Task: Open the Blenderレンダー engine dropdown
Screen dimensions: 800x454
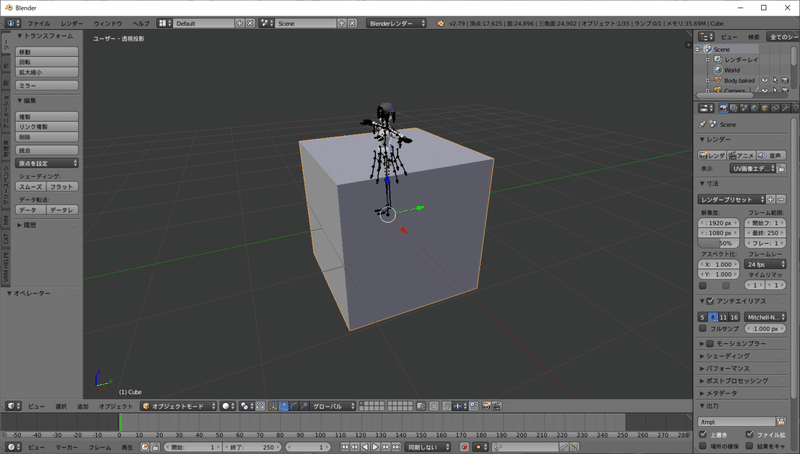Action: (396, 23)
